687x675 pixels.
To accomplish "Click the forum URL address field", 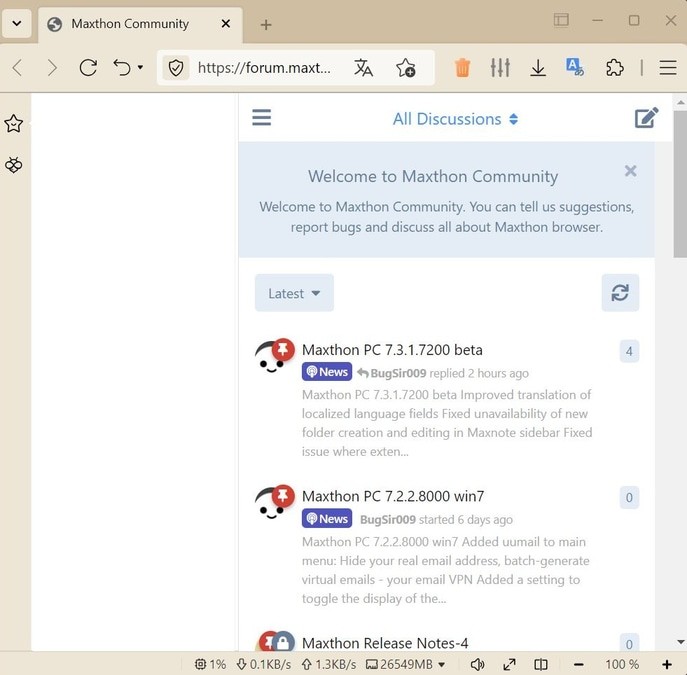I will click(x=264, y=68).
